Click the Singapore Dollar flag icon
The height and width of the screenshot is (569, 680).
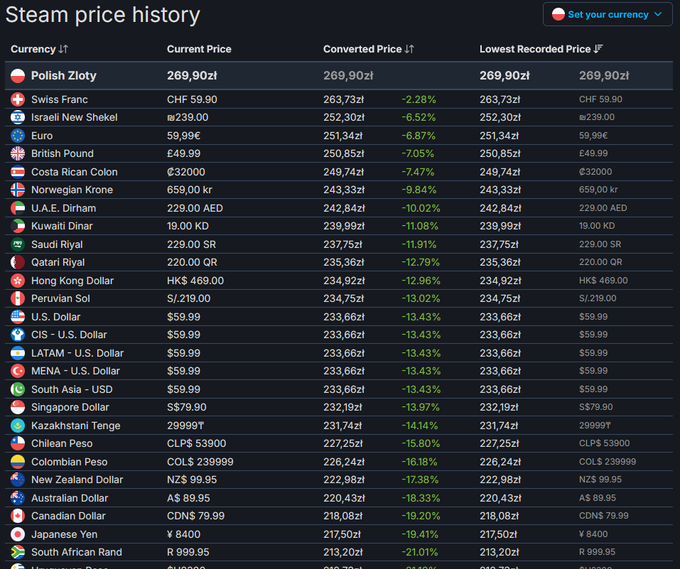point(18,407)
